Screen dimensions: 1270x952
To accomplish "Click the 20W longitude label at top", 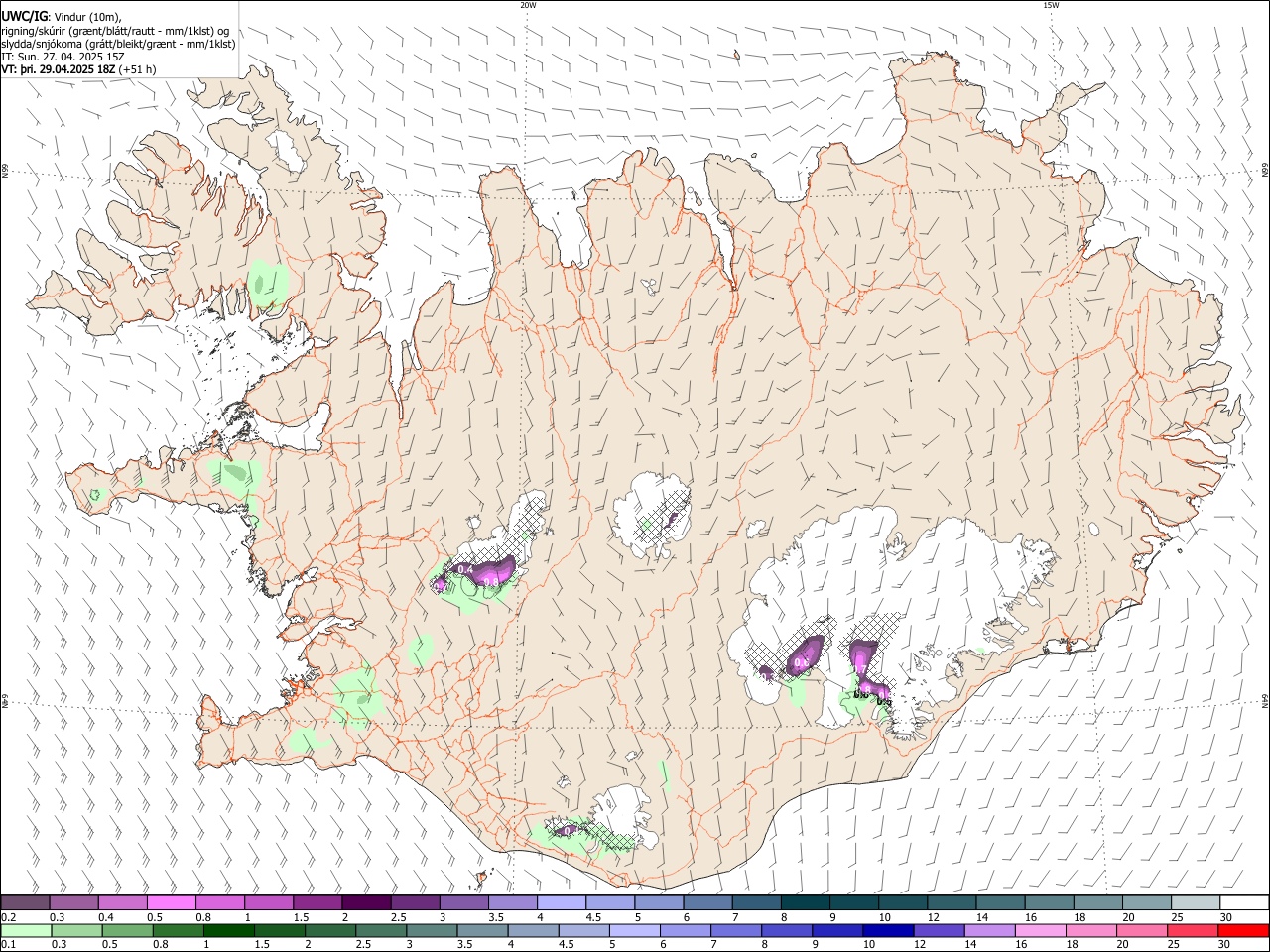I will (x=528, y=5).
